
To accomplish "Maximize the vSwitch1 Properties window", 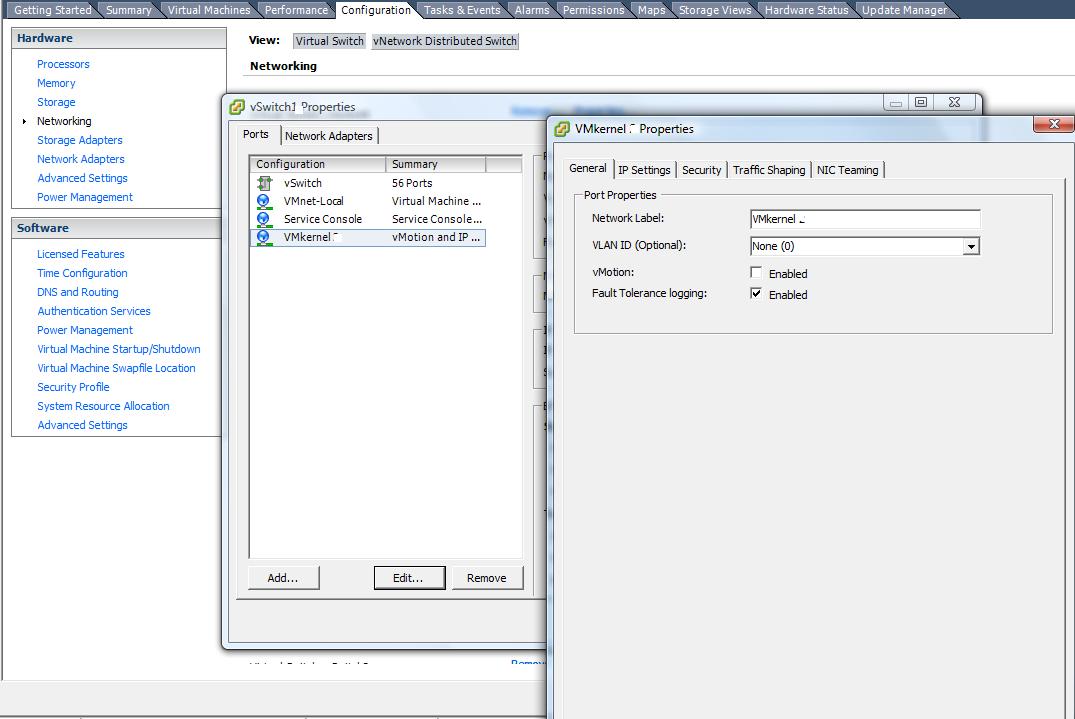I will pyautogui.click(x=921, y=102).
